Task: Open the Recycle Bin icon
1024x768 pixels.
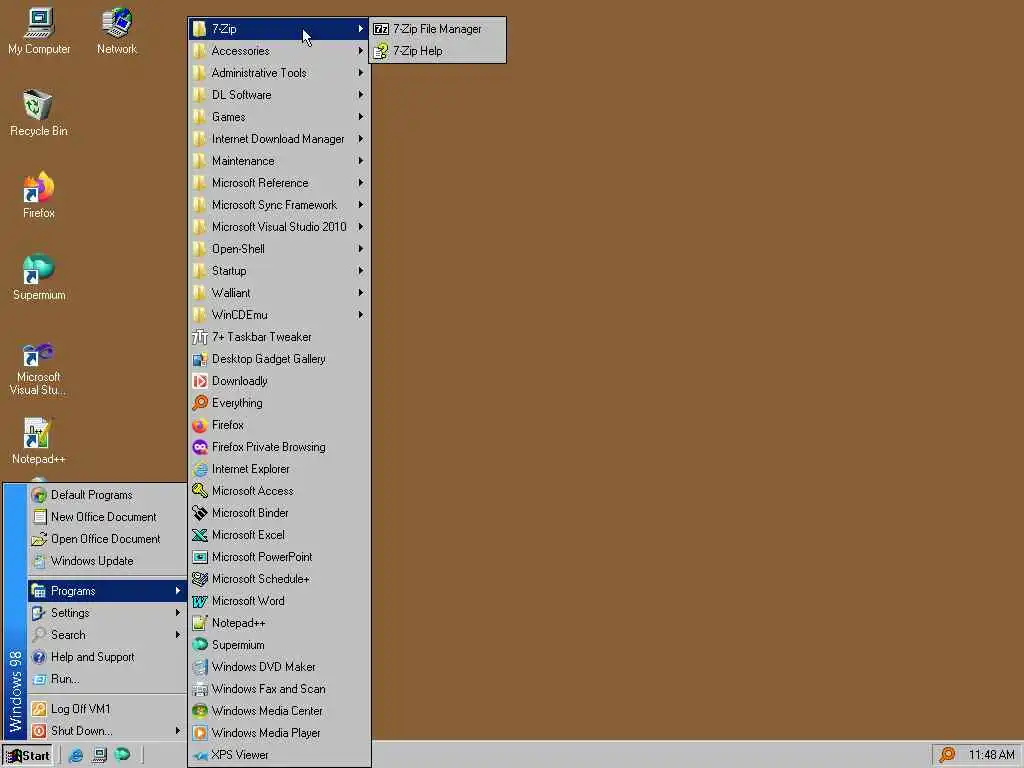Action: (x=39, y=112)
